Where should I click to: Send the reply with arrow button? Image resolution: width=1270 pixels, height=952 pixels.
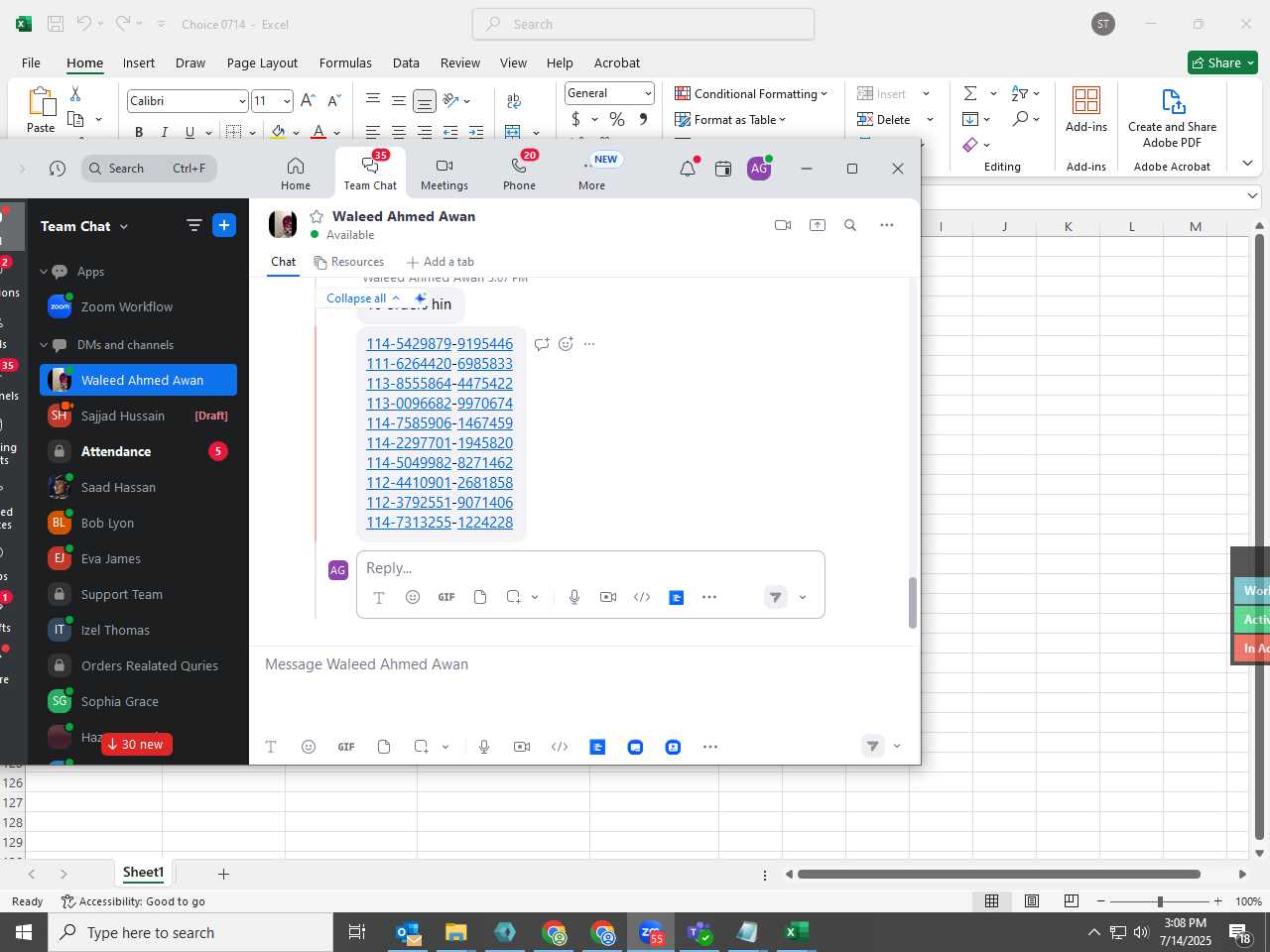pos(776,597)
